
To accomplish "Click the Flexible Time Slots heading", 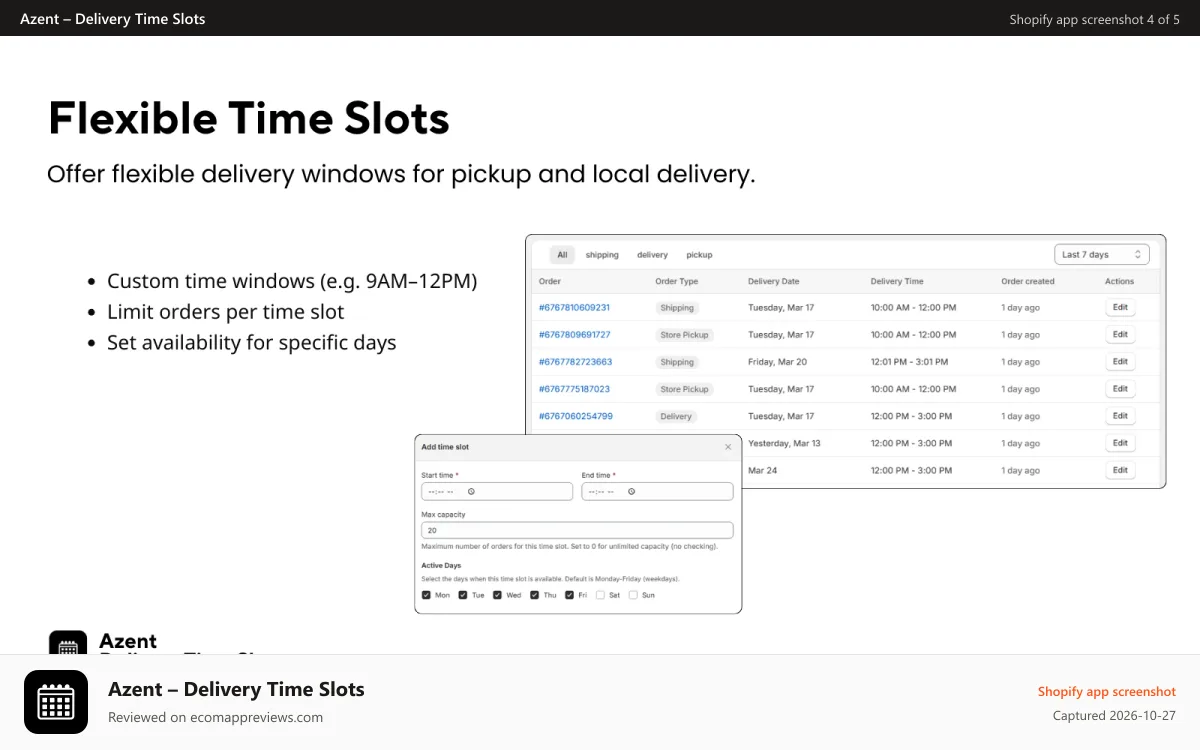I will 249,118.
